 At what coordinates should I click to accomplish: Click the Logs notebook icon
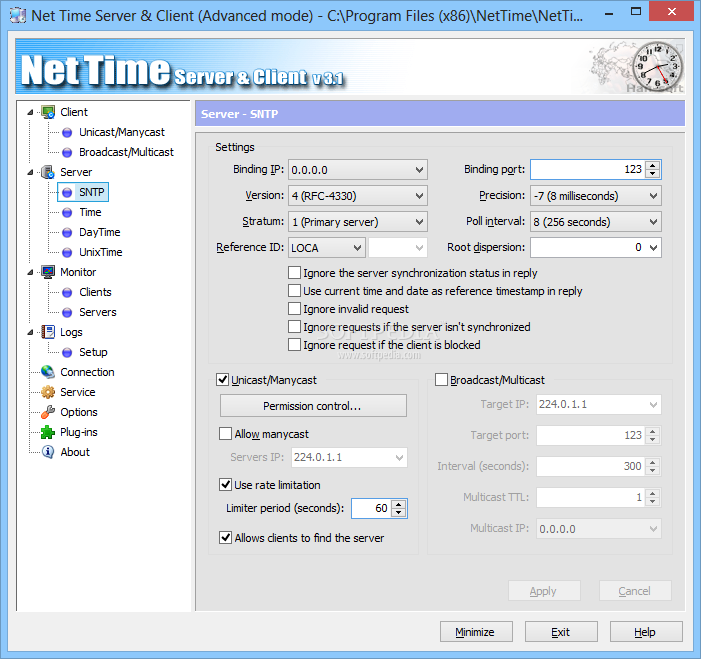[48, 332]
